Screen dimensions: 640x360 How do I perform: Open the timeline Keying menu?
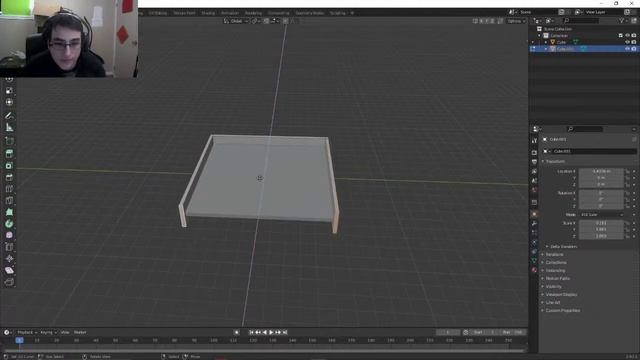click(48, 332)
